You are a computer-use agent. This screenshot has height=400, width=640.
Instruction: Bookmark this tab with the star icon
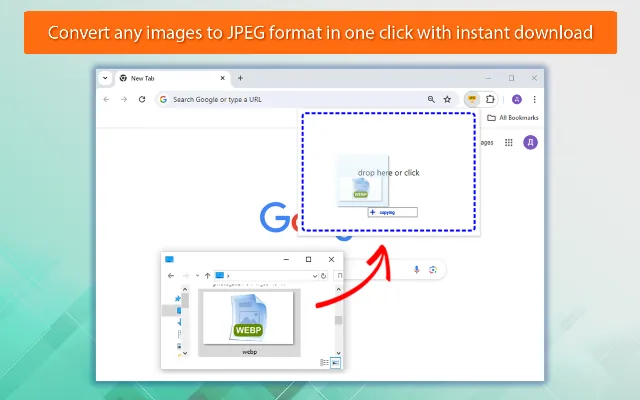point(447,99)
